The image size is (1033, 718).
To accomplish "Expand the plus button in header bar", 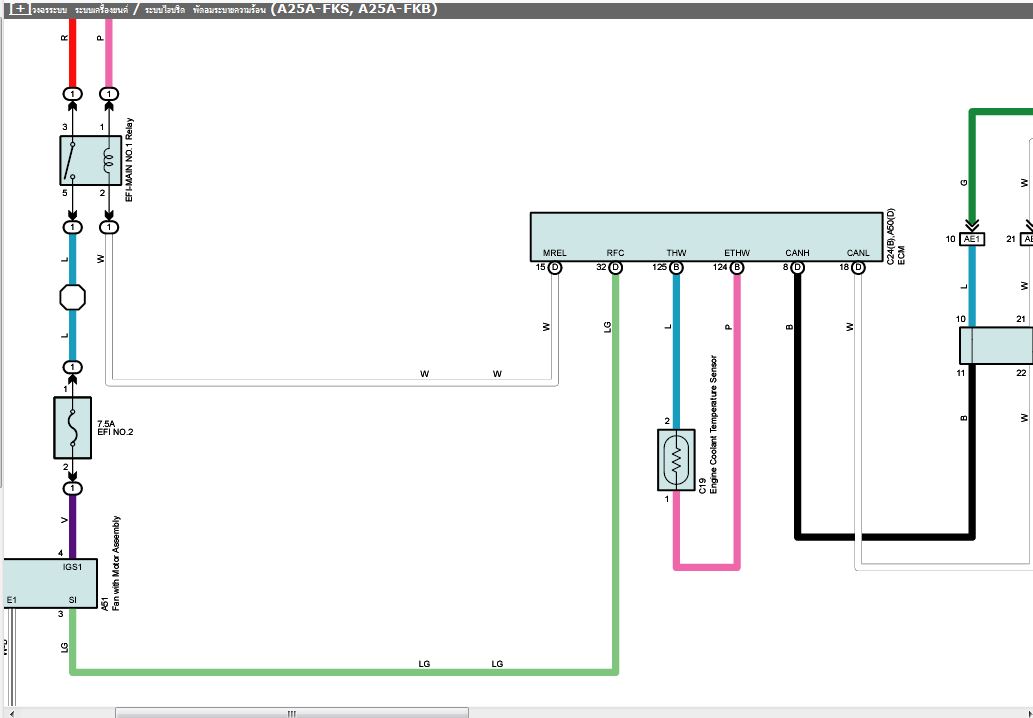I will pos(18,9).
